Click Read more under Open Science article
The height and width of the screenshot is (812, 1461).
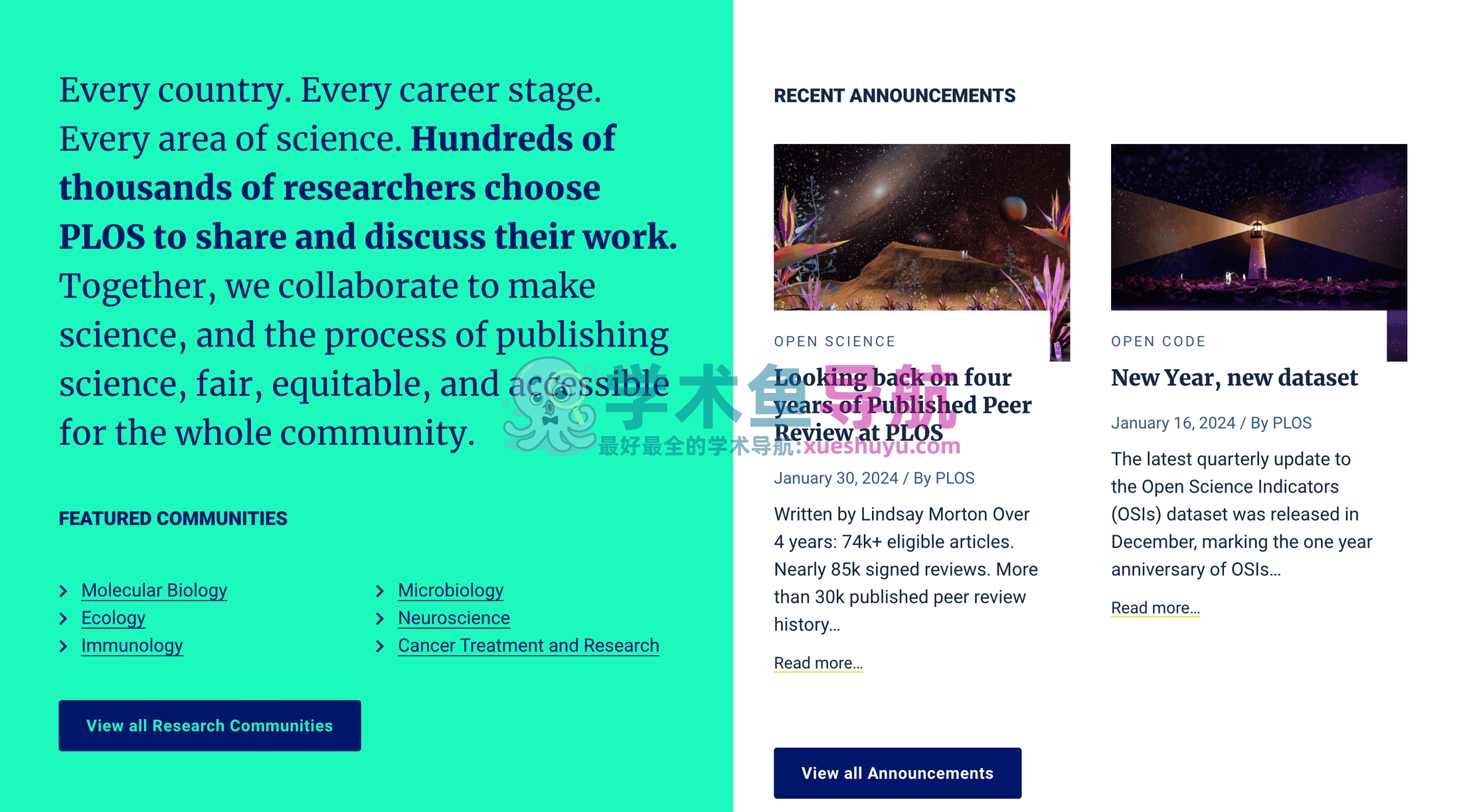pos(818,663)
